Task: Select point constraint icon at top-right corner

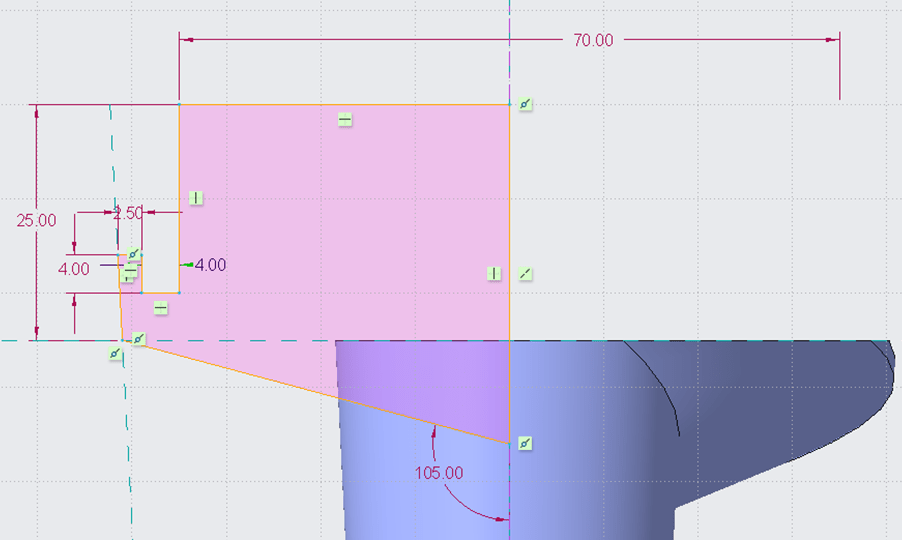Action: 526,104
